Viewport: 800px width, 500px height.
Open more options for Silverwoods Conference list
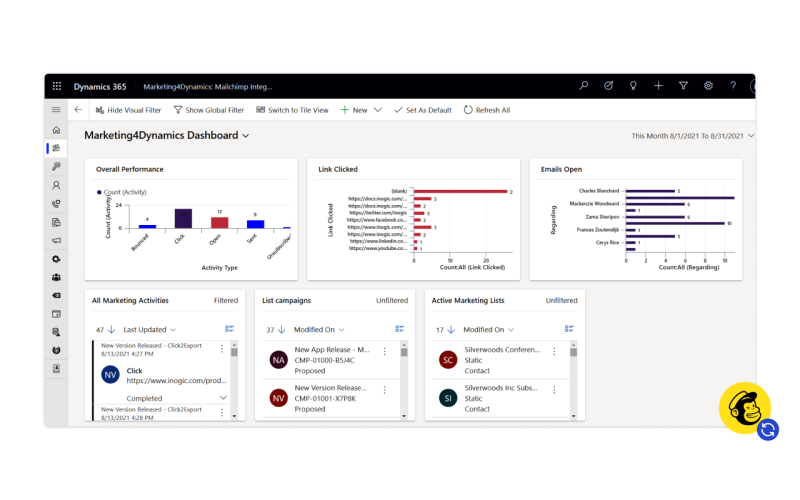click(x=554, y=352)
